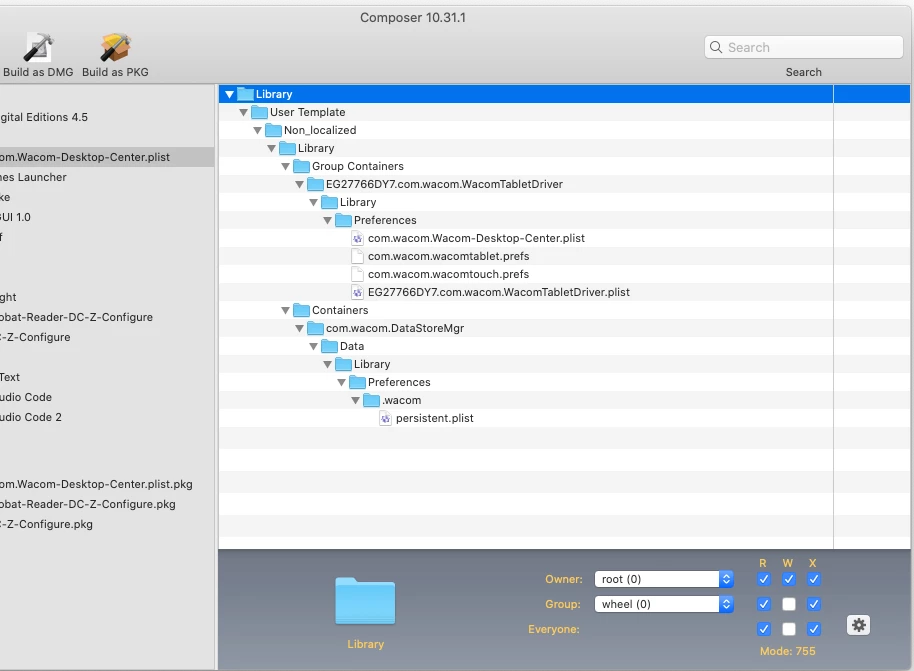Collapse the .wacom folder disclosure triangle

(x=356, y=401)
